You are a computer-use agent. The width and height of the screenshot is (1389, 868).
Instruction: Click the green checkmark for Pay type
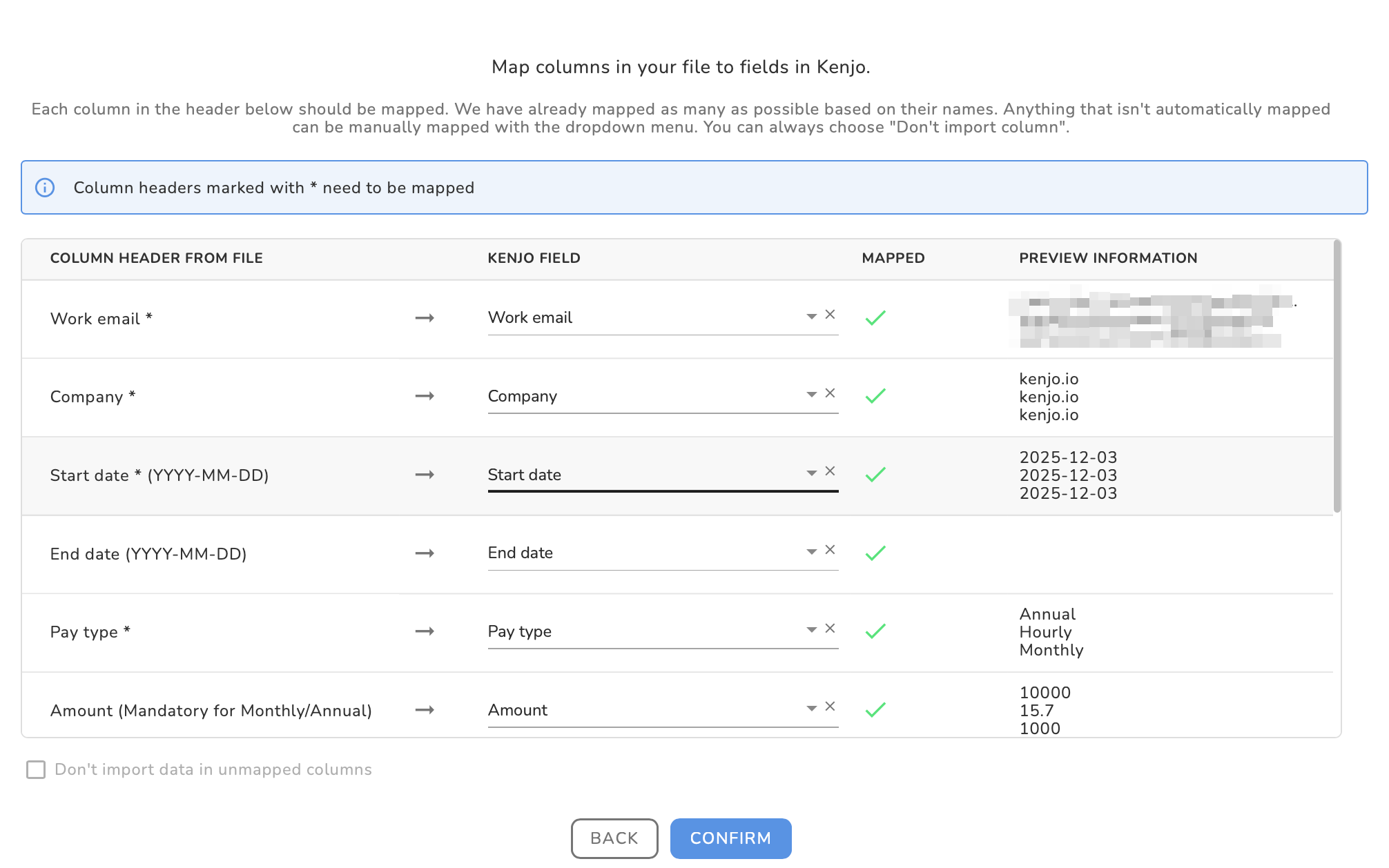pos(875,631)
